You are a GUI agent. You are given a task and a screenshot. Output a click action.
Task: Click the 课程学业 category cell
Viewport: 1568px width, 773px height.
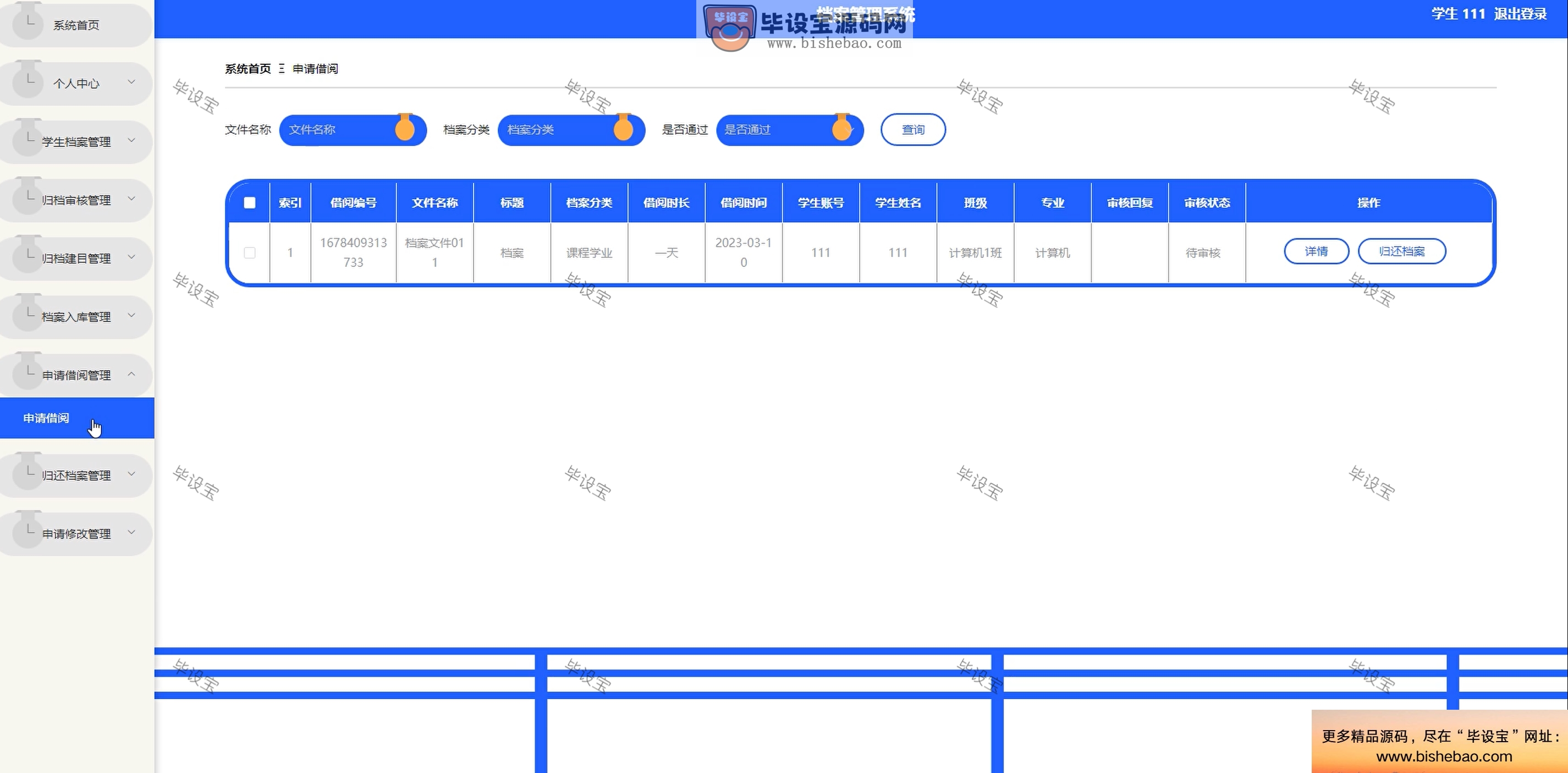(x=589, y=253)
